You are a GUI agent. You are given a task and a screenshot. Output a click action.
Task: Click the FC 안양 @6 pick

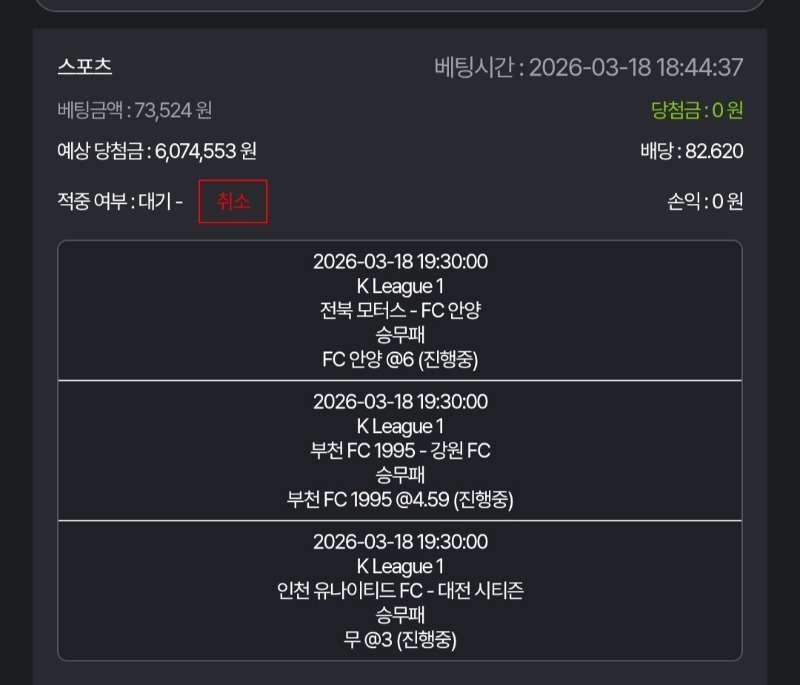click(400, 359)
